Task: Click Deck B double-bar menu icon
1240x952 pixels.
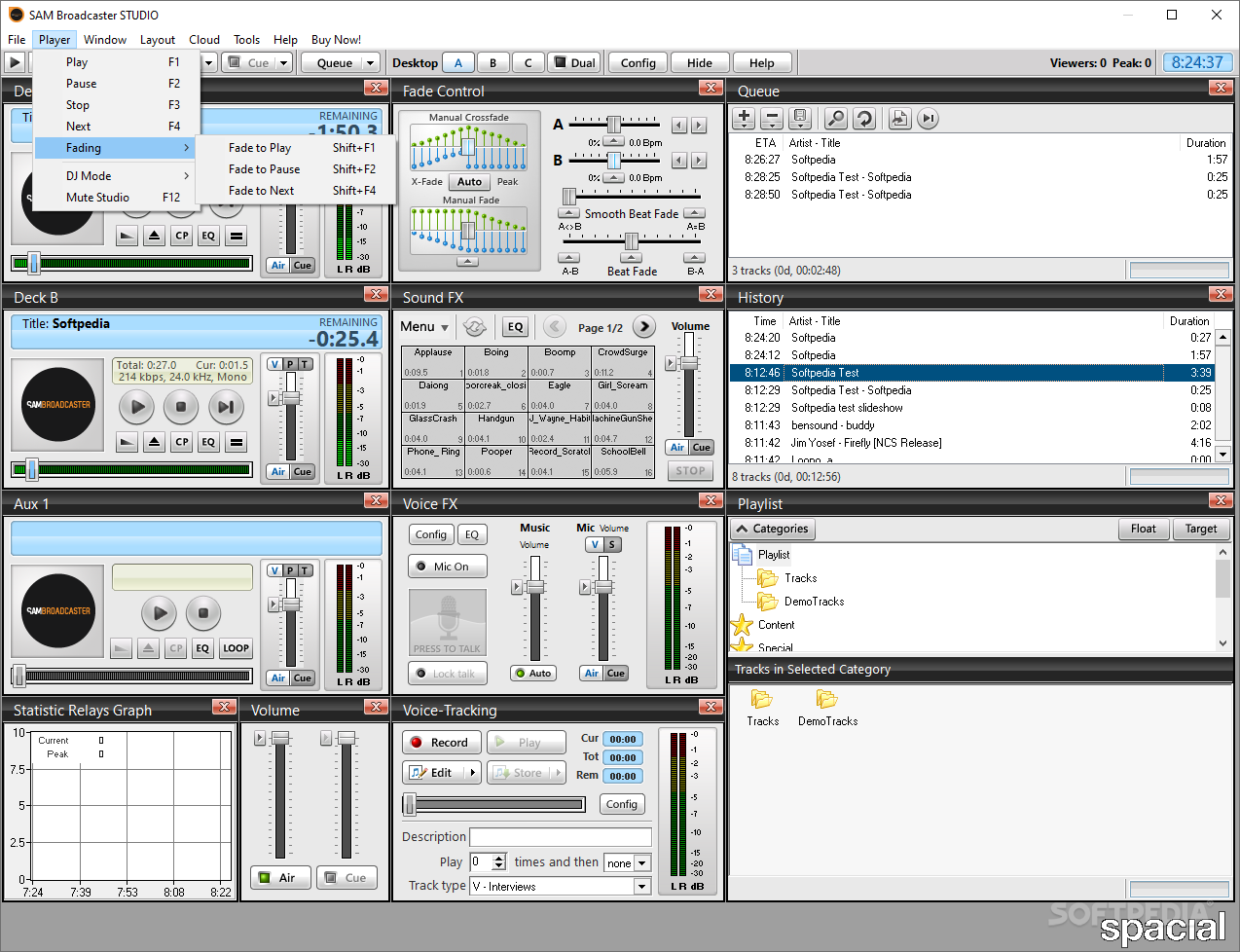Action: tap(236, 442)
